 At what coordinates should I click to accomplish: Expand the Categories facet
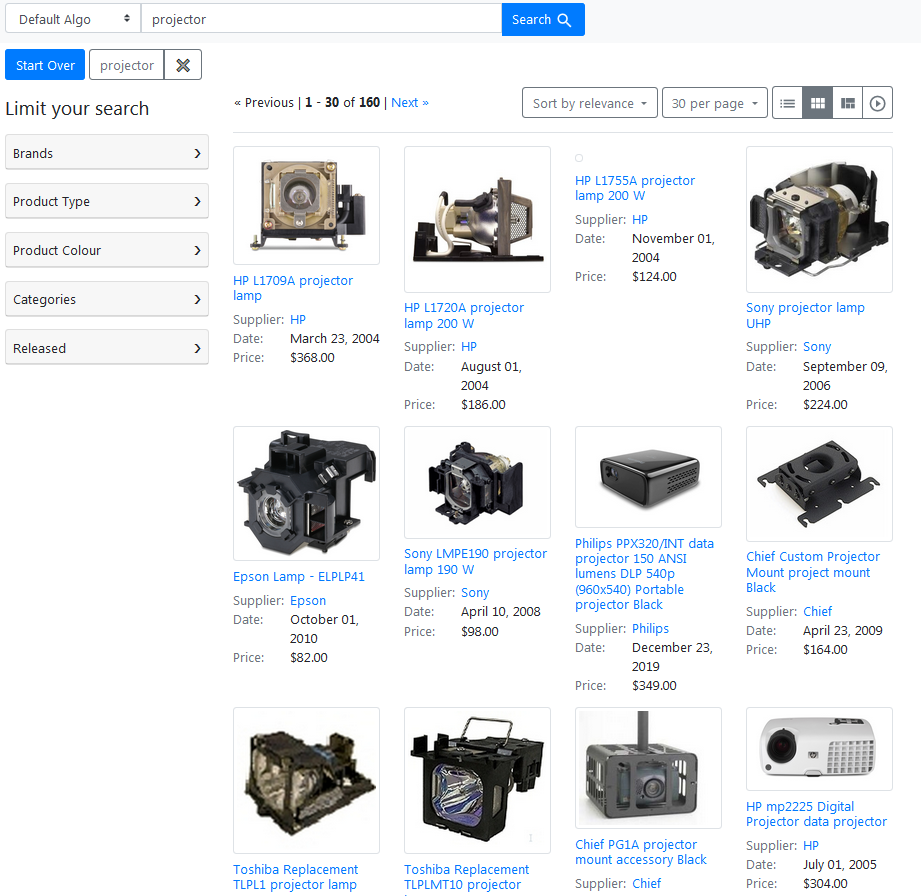pos(107,299)
